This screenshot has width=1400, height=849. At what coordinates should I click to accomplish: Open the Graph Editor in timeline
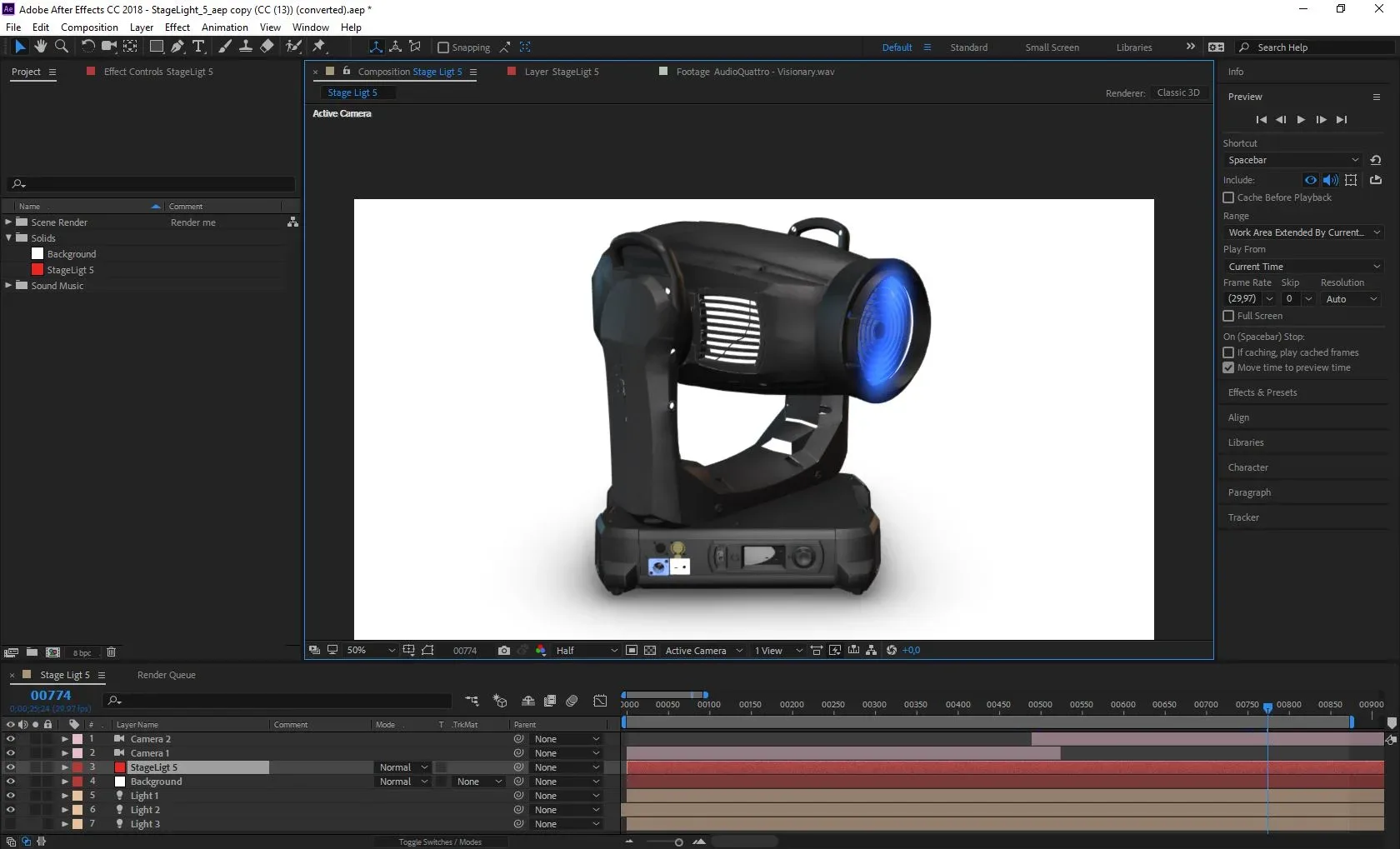(600, 702)
